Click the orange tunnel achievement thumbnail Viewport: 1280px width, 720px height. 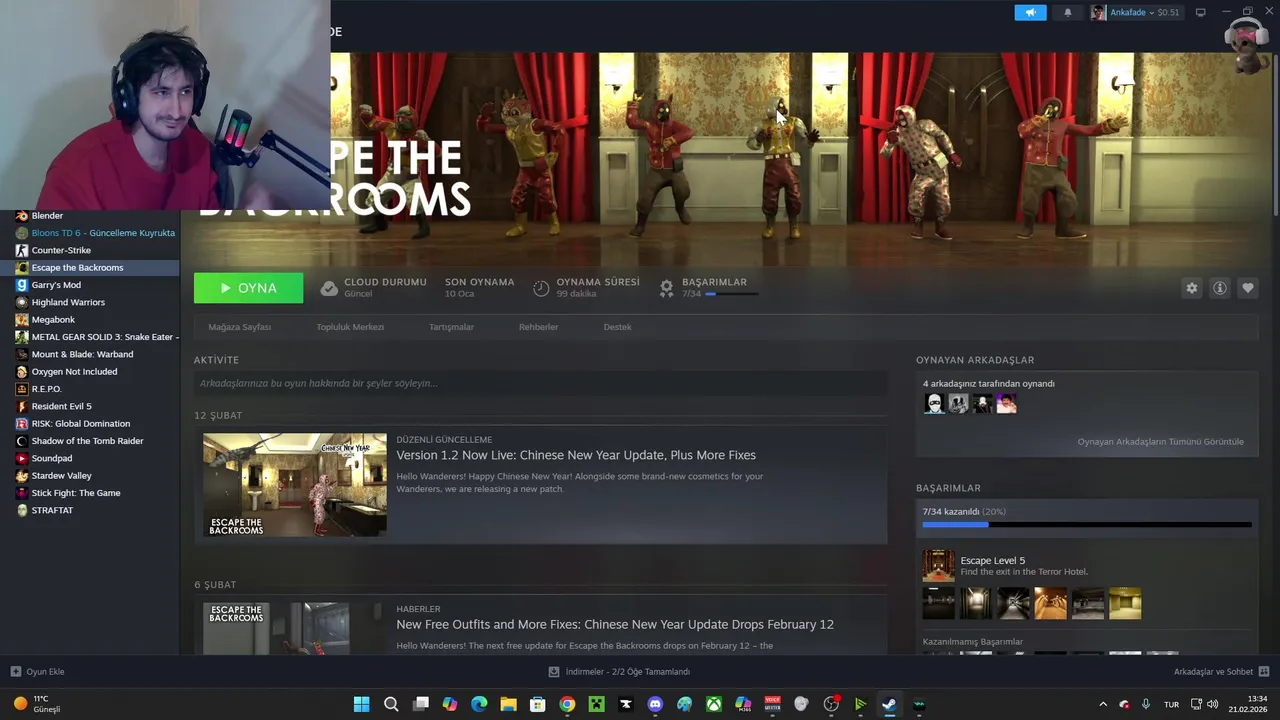(x=1050, y=603)
